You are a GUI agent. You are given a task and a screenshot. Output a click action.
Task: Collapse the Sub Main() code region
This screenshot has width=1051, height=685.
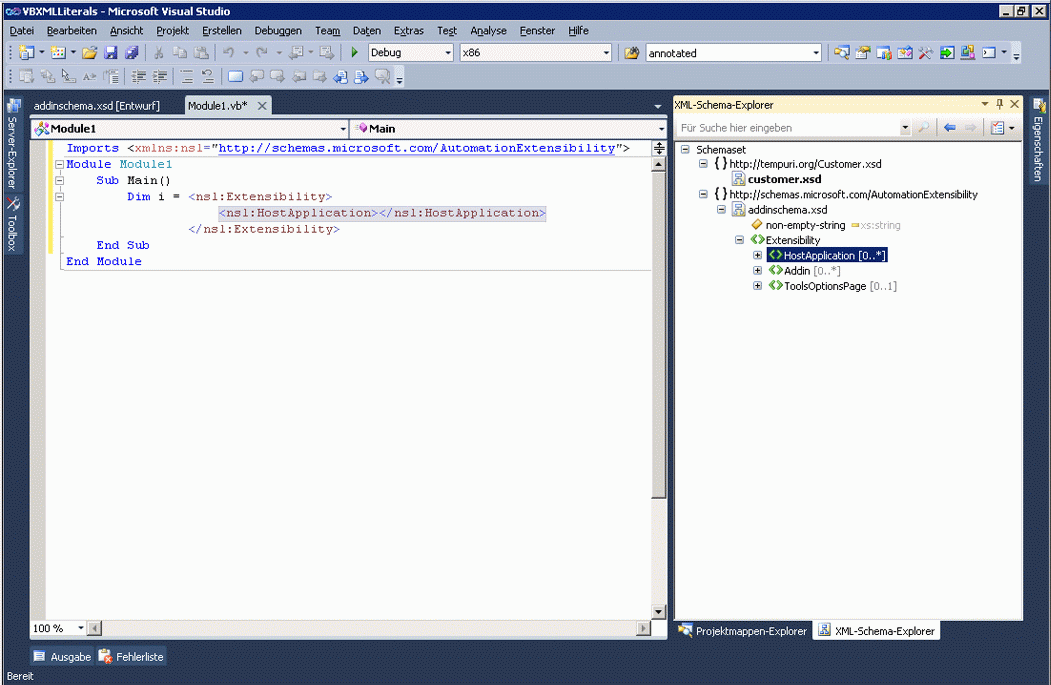click(x=59, y=180)
